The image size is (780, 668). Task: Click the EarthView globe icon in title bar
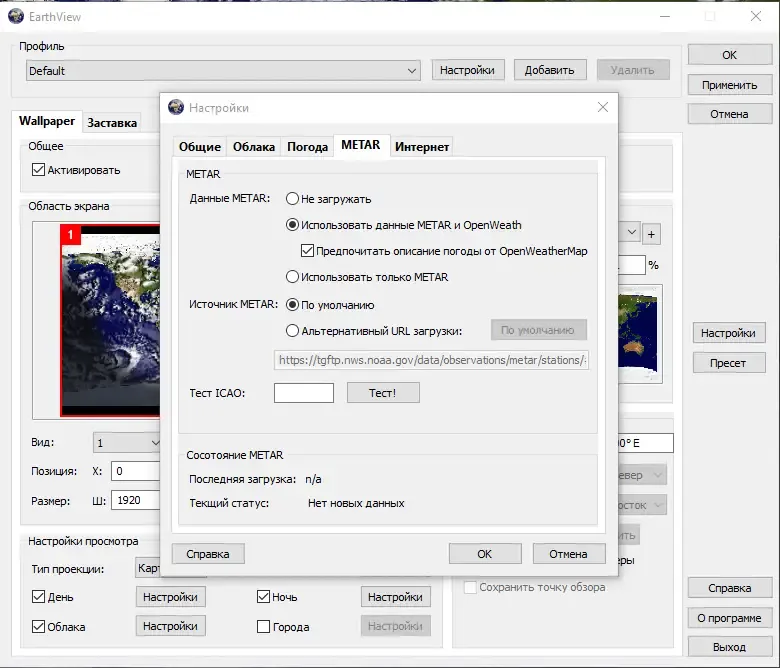point(16,16)
